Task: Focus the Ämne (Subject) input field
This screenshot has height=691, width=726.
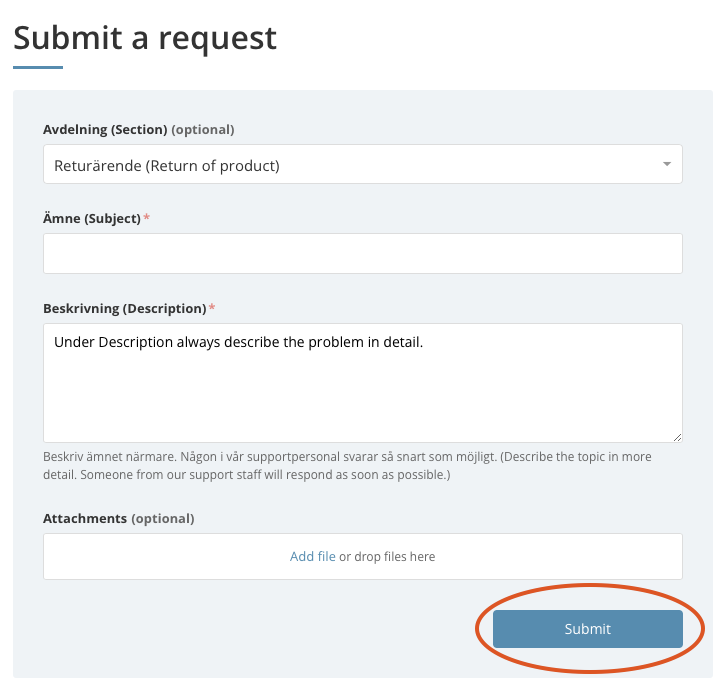Action: point(362,254)
